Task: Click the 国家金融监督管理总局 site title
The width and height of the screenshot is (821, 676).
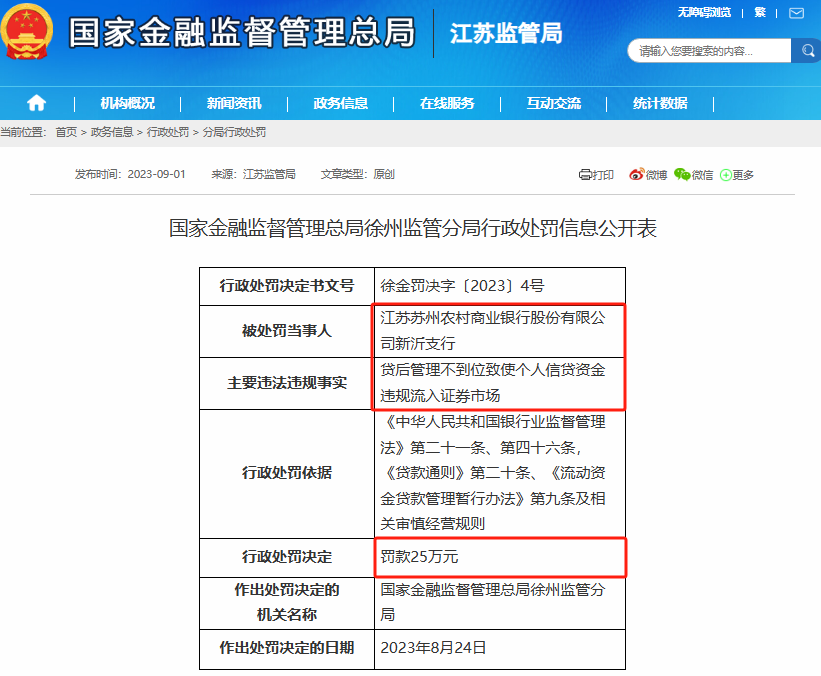Action: pos(242,32)
